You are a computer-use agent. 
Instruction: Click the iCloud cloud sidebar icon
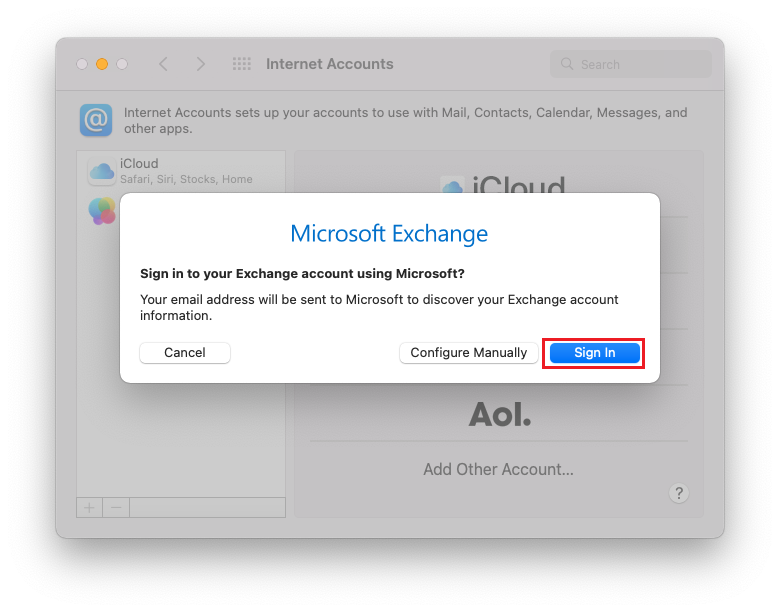coord(102,172)
